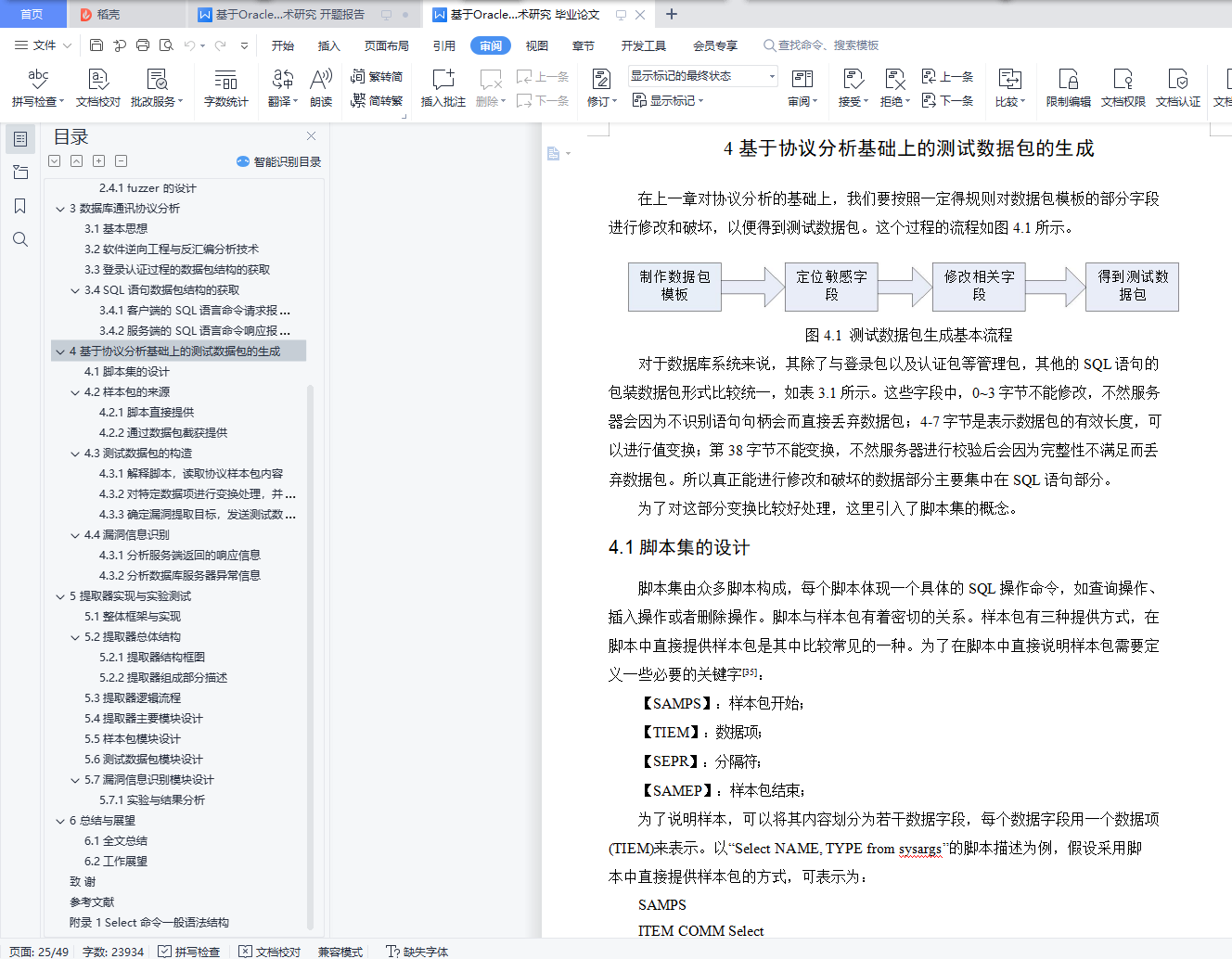Switch to the 开发工具 ribbon tab
1232x959 pixels.
click(644, 45)
